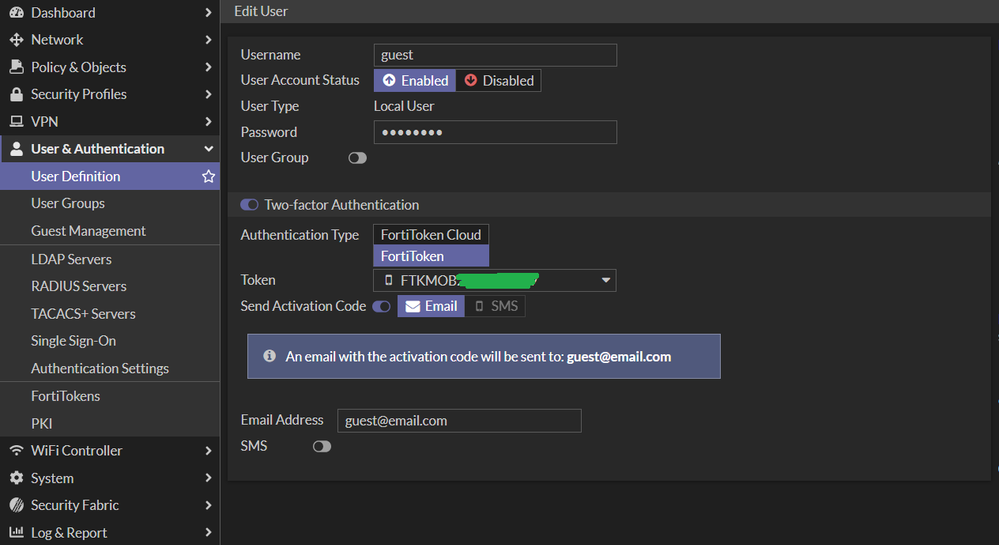Open the User Groups menu item
Image resolution: width=999 pixels, height=545 pixels.
coord(68,203)
